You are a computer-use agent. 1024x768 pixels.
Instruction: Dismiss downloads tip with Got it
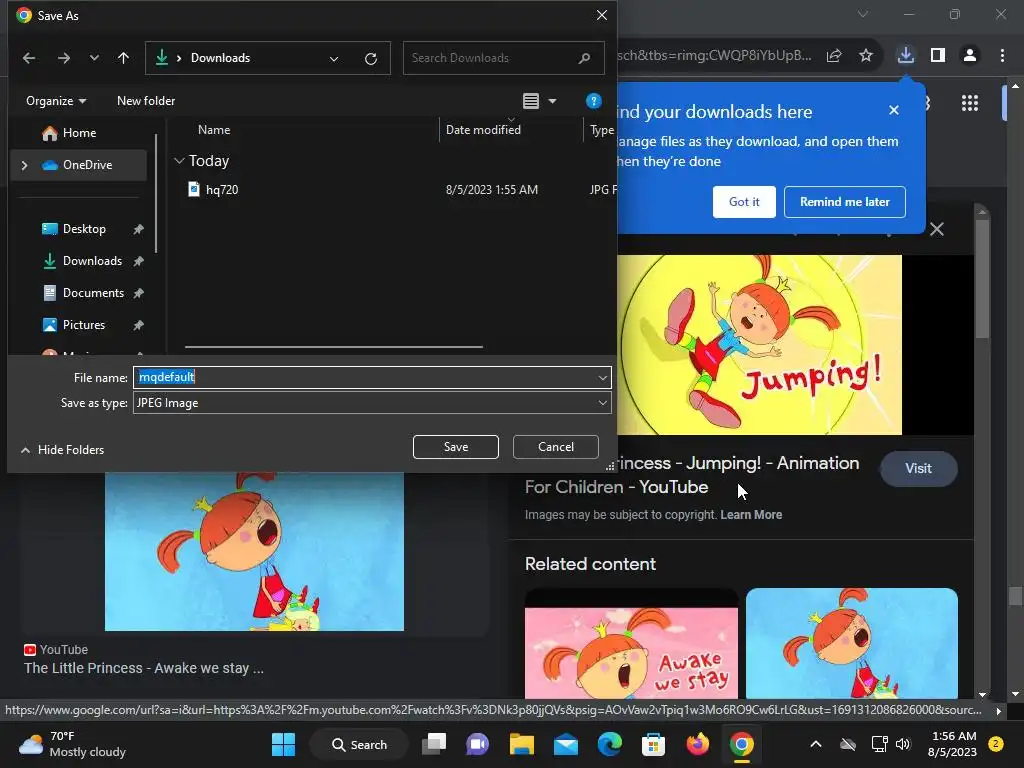(744, 202)
